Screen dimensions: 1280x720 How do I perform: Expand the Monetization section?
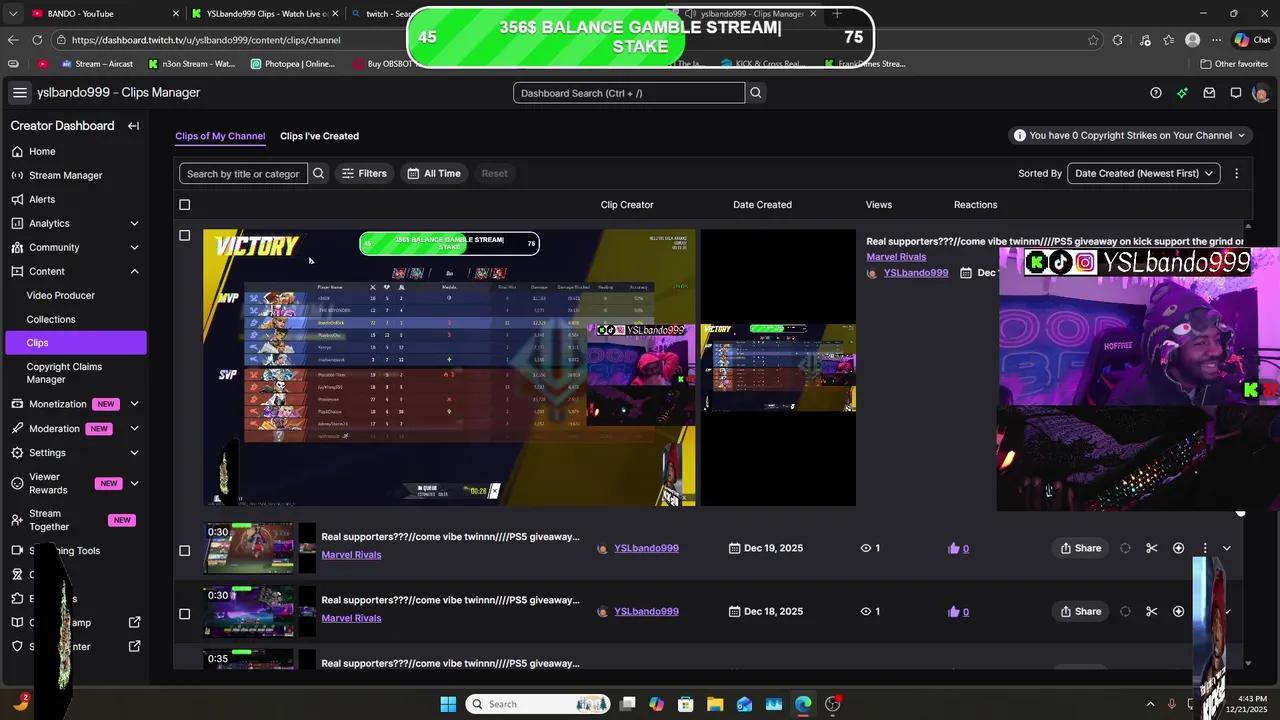coord(134,404)
